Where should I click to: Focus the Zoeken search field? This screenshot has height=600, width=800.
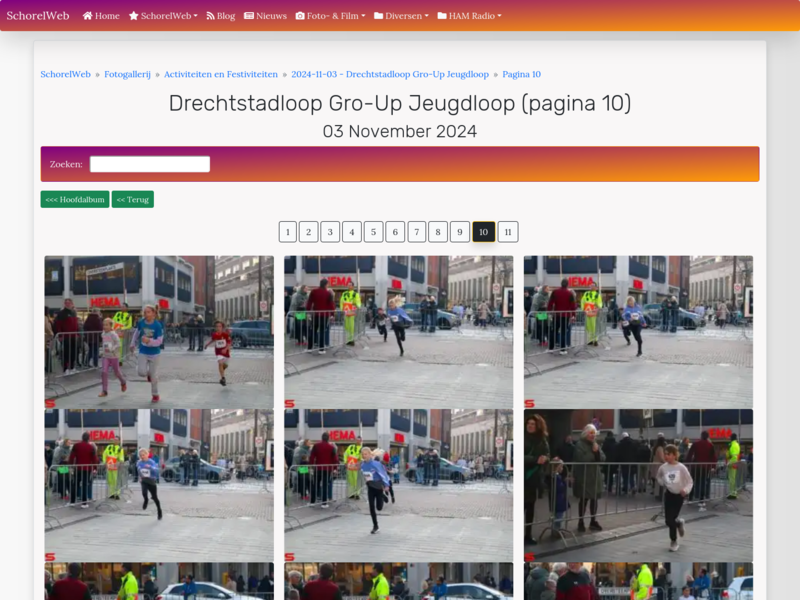pos(150,164)
